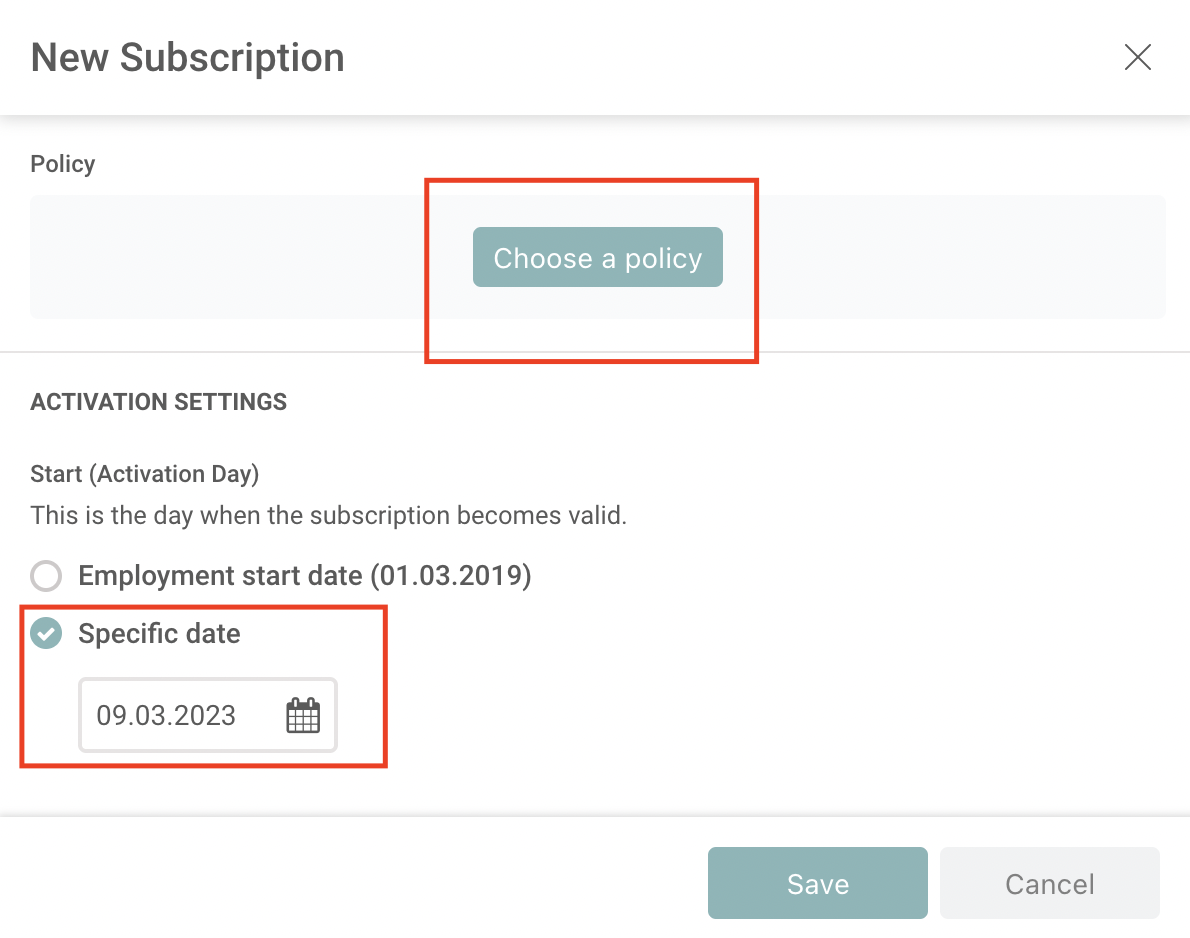Image resolution: width=1190 pixels, height=938 pixels.
Task: Click the 'Employment start date (01.03.2019)' label
Action: click(x=304, y=576)
